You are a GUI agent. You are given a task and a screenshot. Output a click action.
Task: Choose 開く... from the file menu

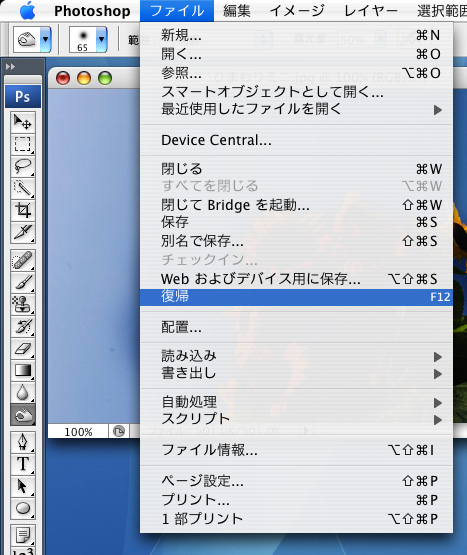click(x=296, y=54)
